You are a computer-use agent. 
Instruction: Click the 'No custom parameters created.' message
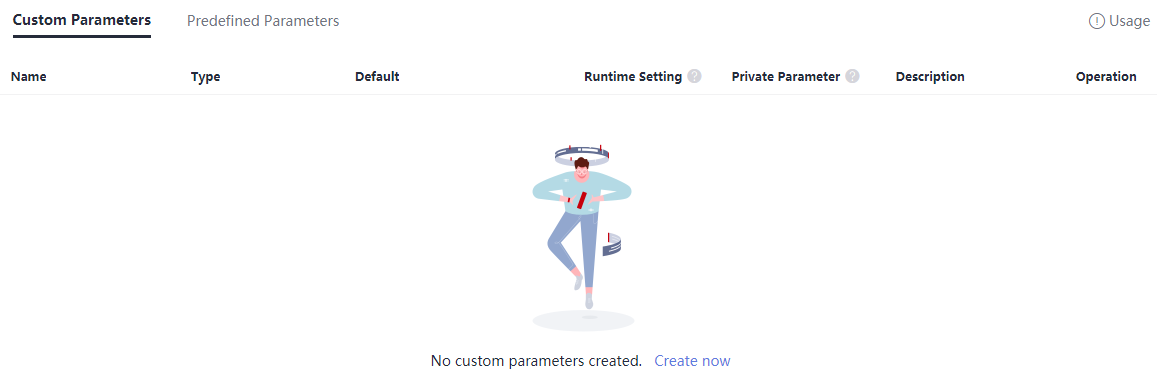pyautogui.click(x=536, y=361)
